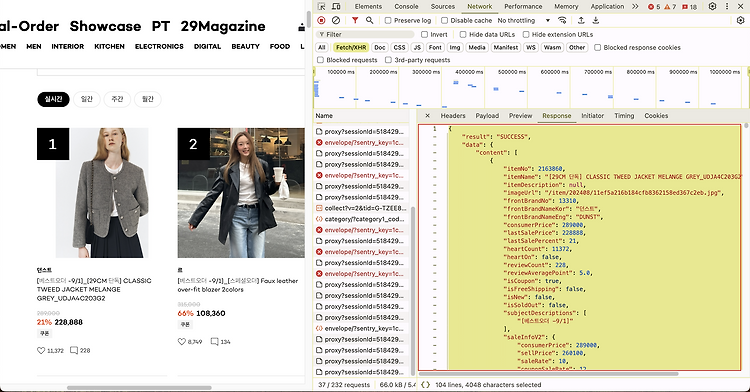Viewport: 750px width, 392px height.
Task: Open the Cookies tab
Action: click(x=656, y=116)
